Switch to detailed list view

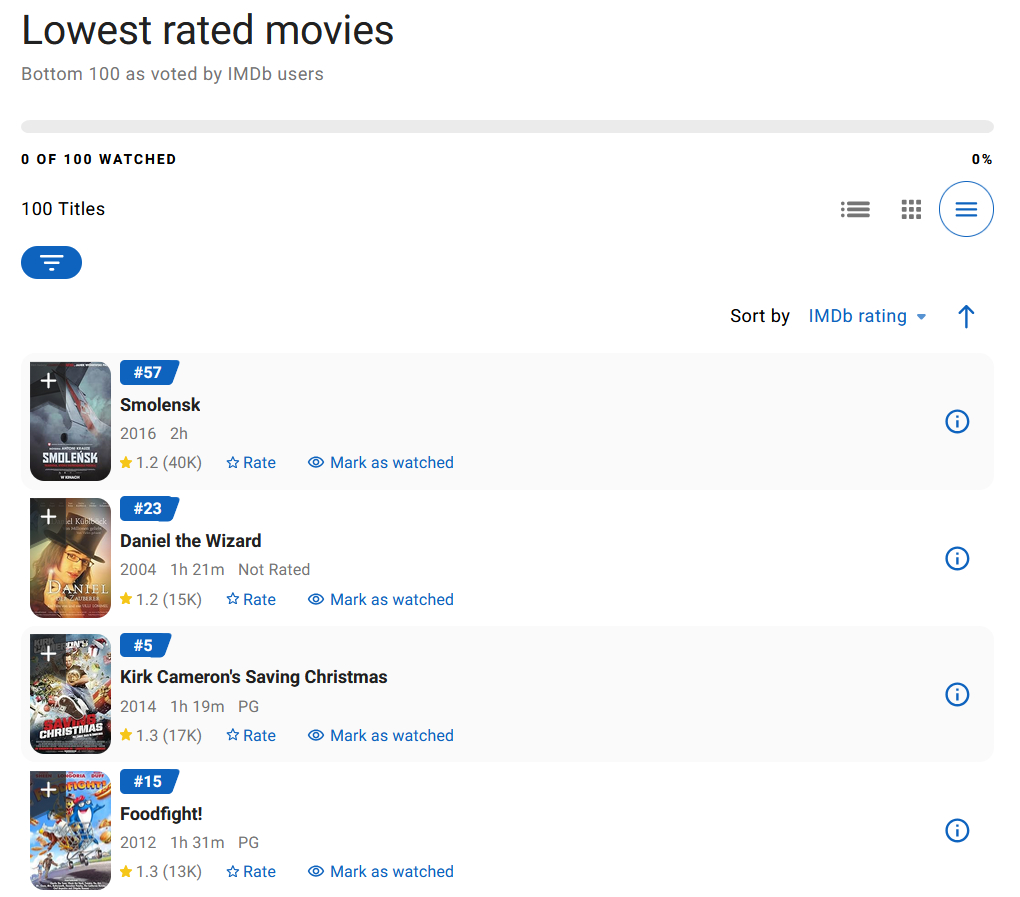pos(855,209)
